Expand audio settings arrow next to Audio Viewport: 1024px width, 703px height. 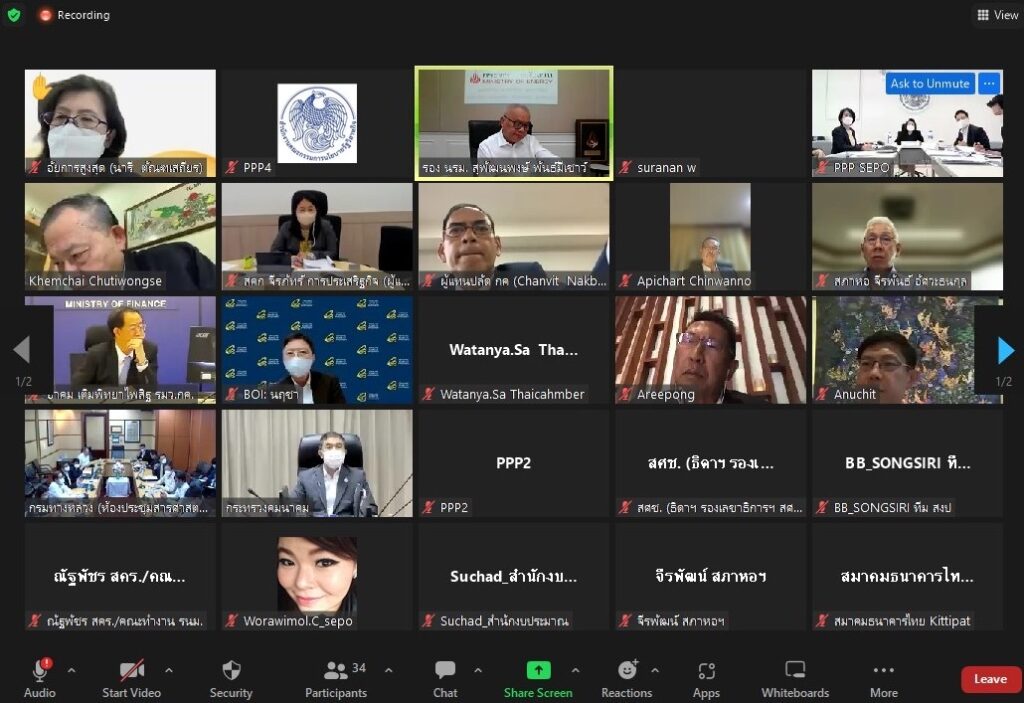(71, 670)
